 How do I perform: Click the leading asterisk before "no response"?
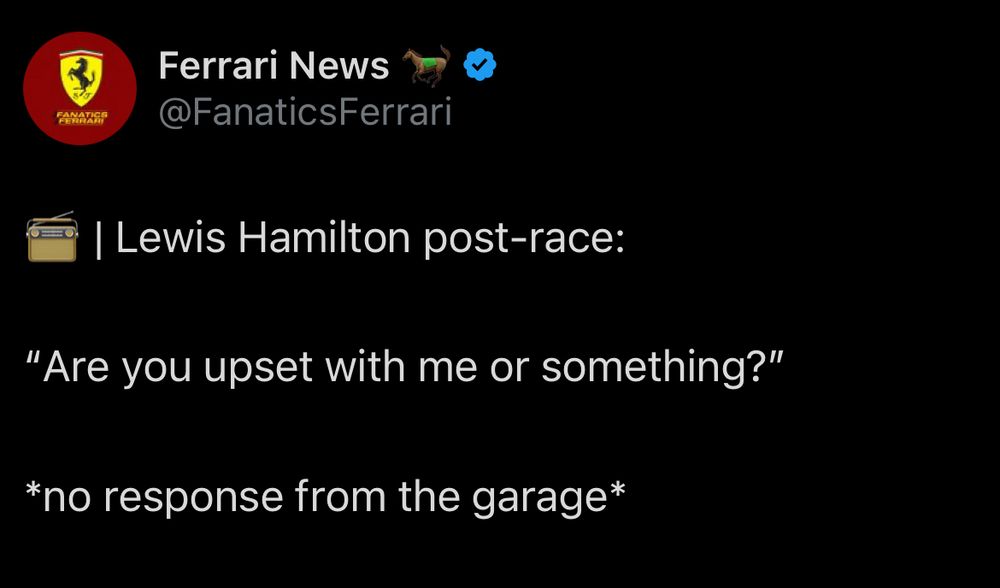[x=33, y=490]
